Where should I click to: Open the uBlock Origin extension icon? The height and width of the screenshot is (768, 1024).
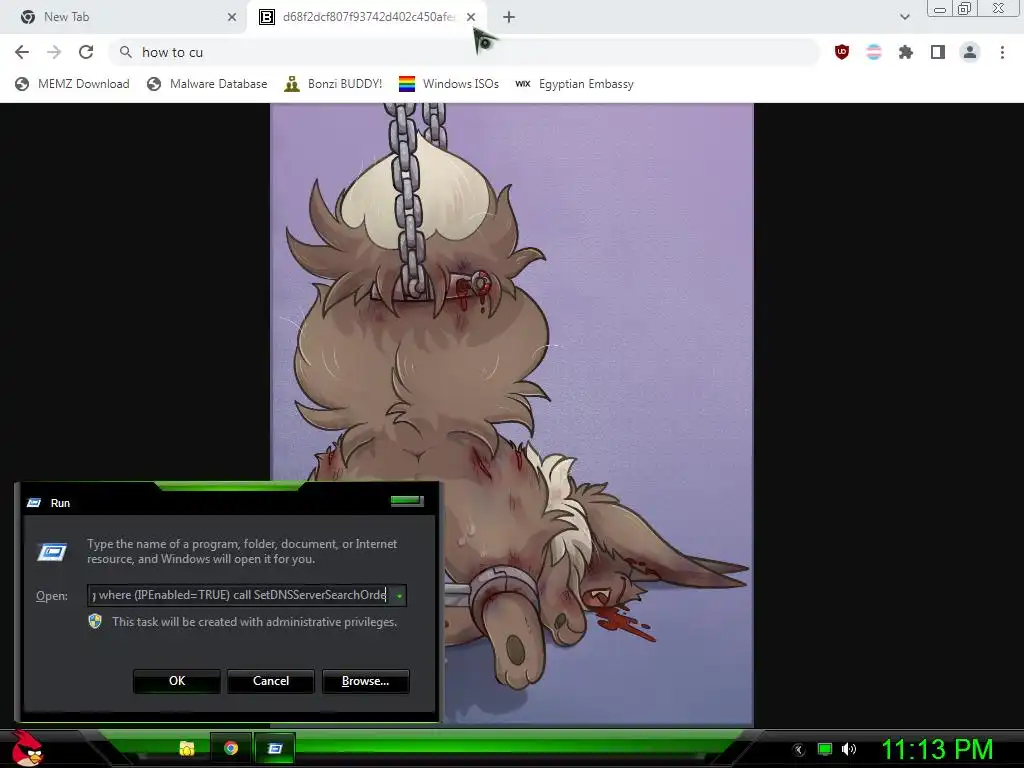(x=842, y=52)
